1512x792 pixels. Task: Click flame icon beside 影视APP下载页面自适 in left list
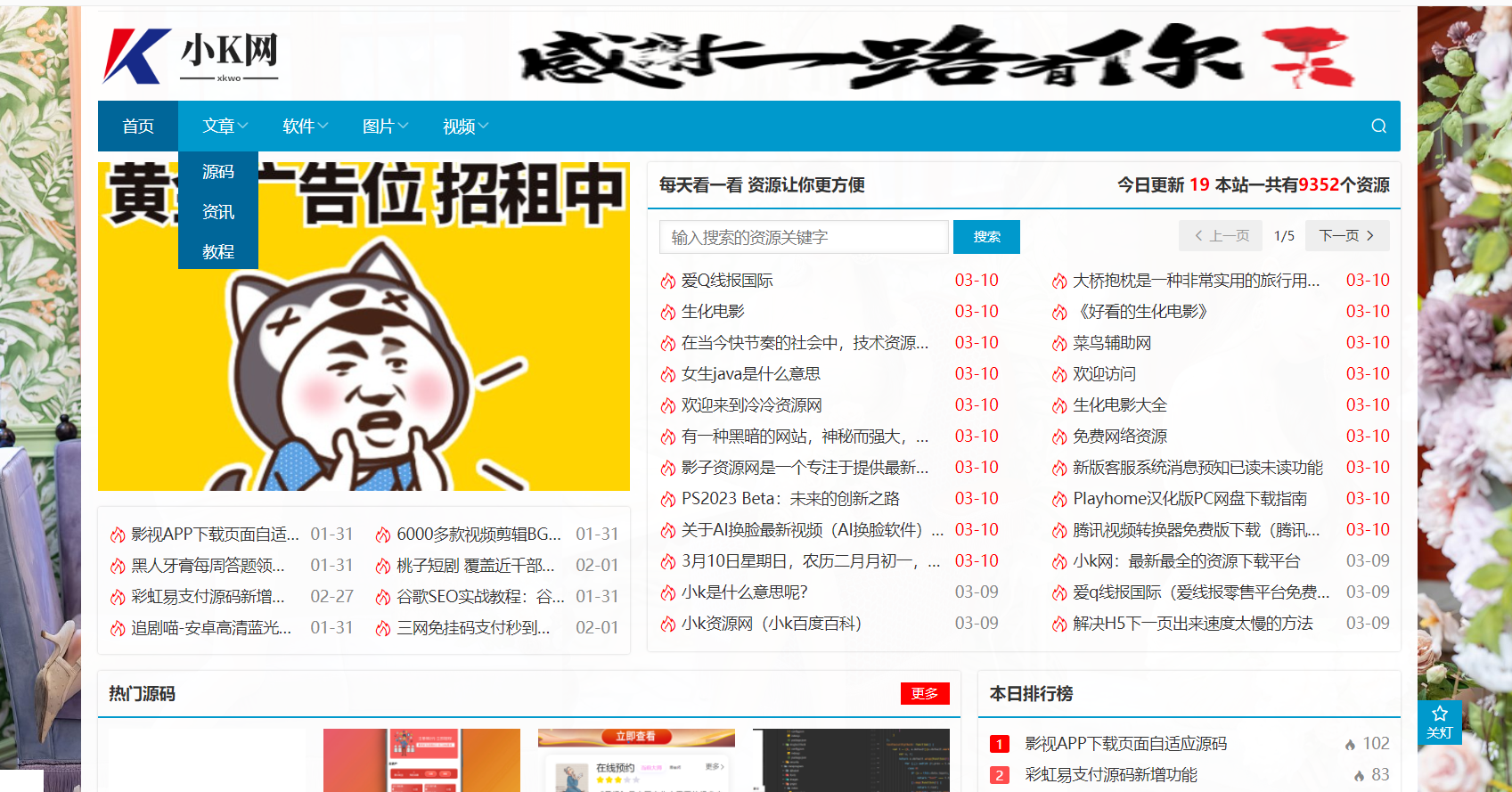(118, 535)
